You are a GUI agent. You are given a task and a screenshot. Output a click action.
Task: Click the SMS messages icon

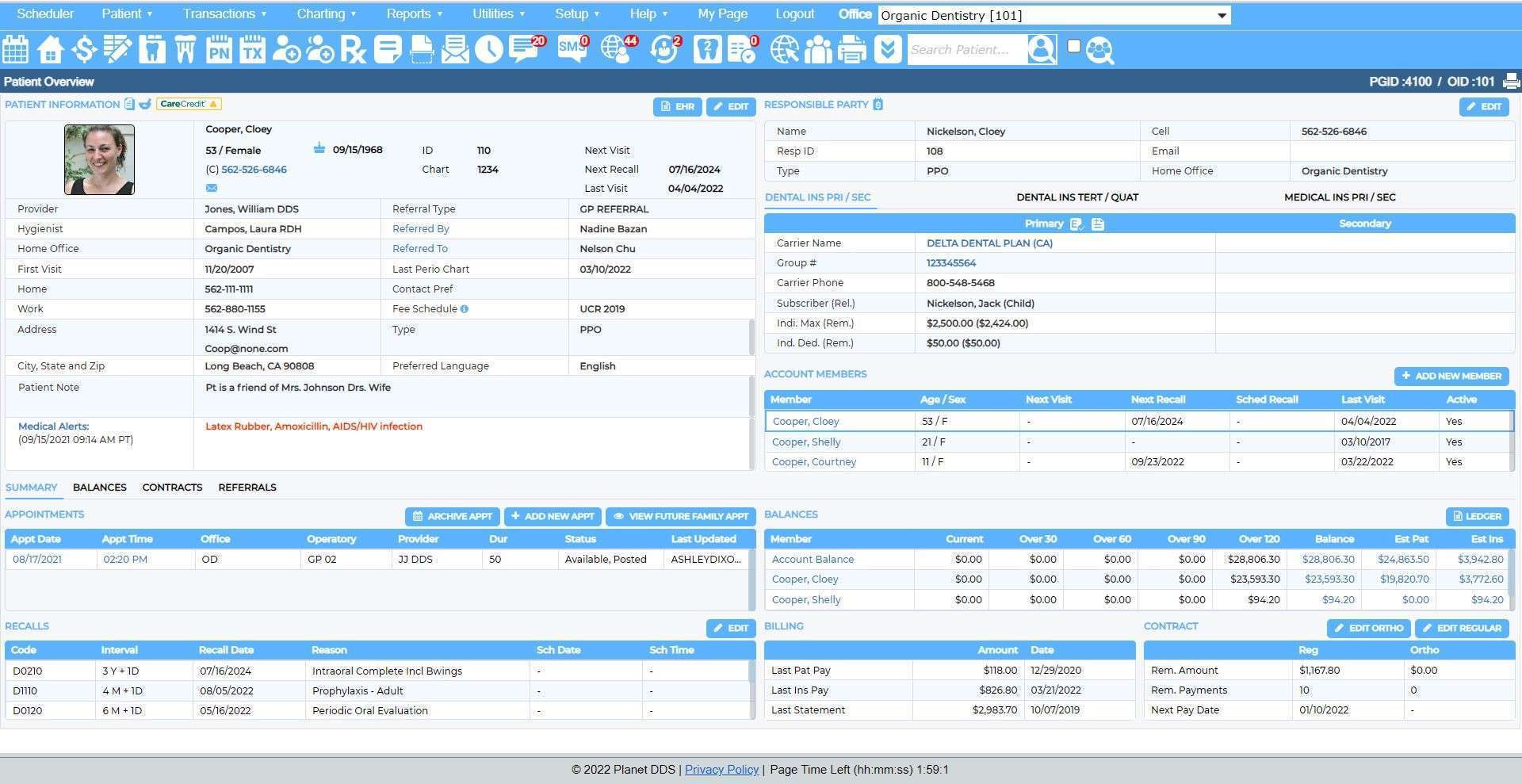click(572, 49)
